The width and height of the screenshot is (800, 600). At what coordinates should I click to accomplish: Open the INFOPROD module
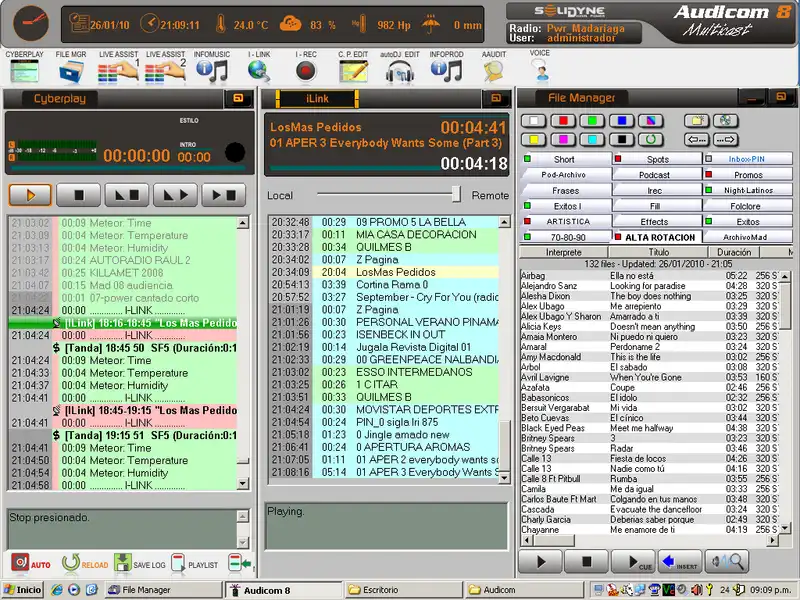pyautogui.click(x=446, y=71)
